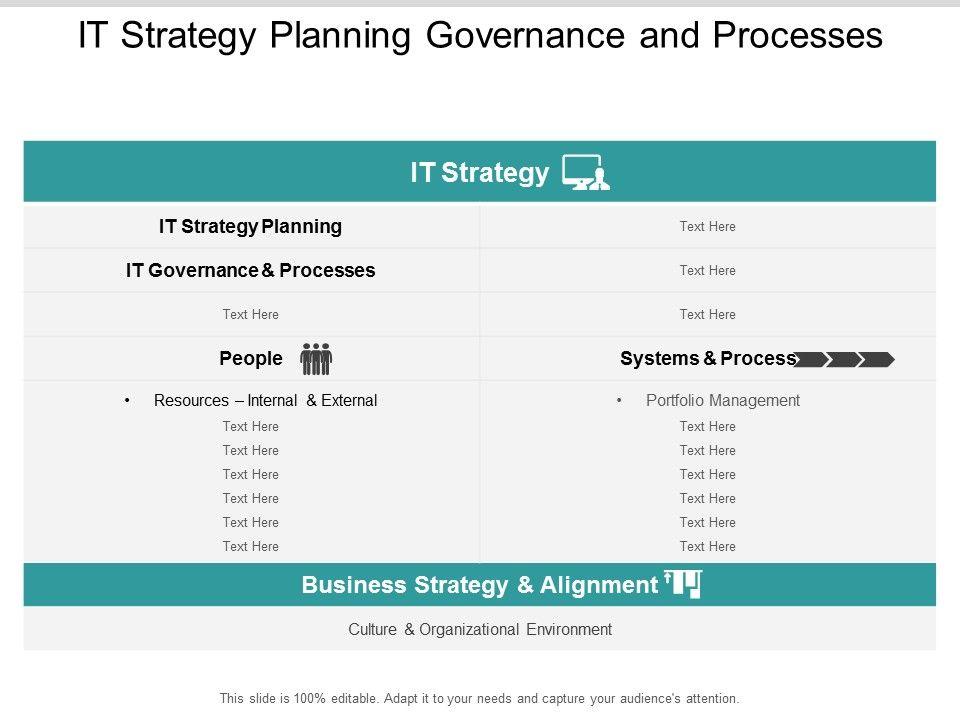The image size is (960, 720).
Task: Select first Text Here under Resources bullet
Action: [x=250, y=427]
